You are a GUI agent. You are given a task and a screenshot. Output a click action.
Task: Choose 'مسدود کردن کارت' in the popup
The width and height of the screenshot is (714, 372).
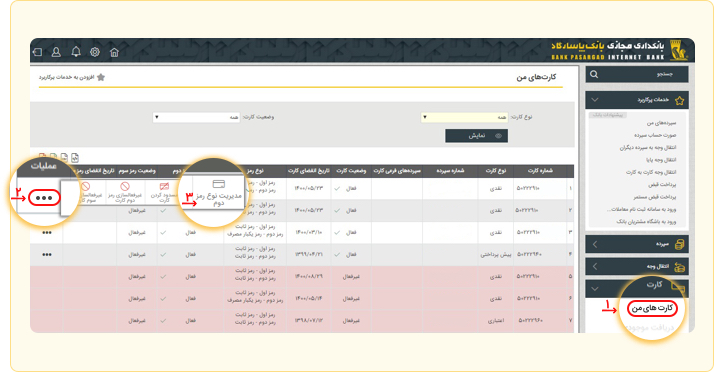164,193
